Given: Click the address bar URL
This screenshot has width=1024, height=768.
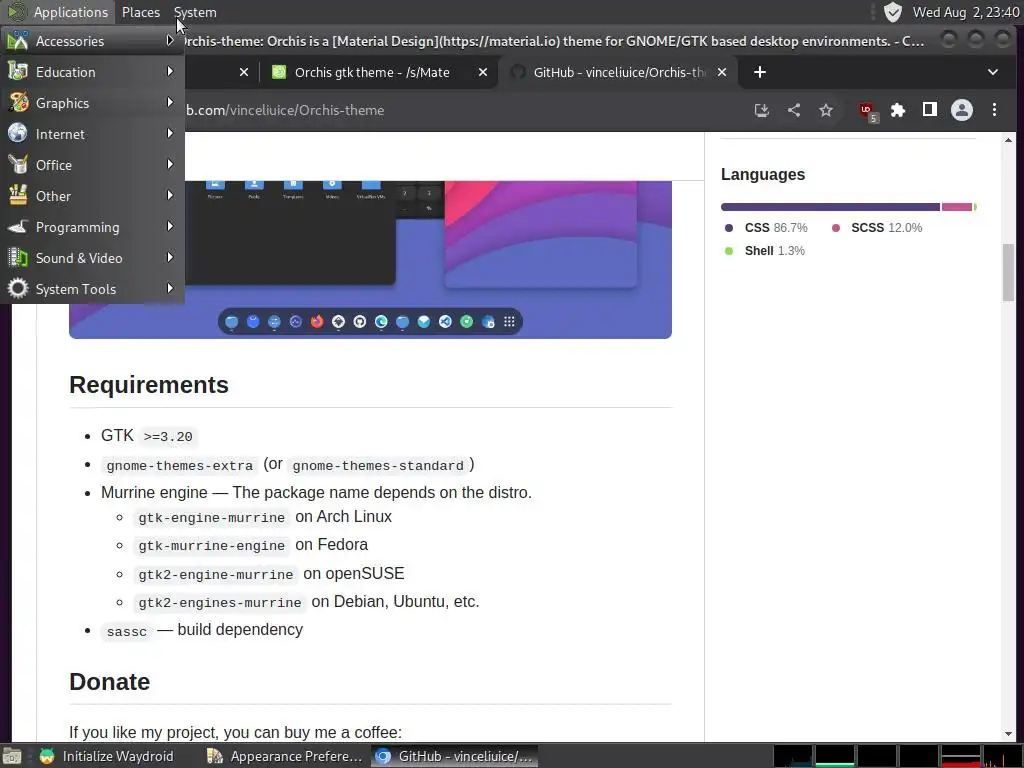Looking at the screenshot, I should (285, 110).
